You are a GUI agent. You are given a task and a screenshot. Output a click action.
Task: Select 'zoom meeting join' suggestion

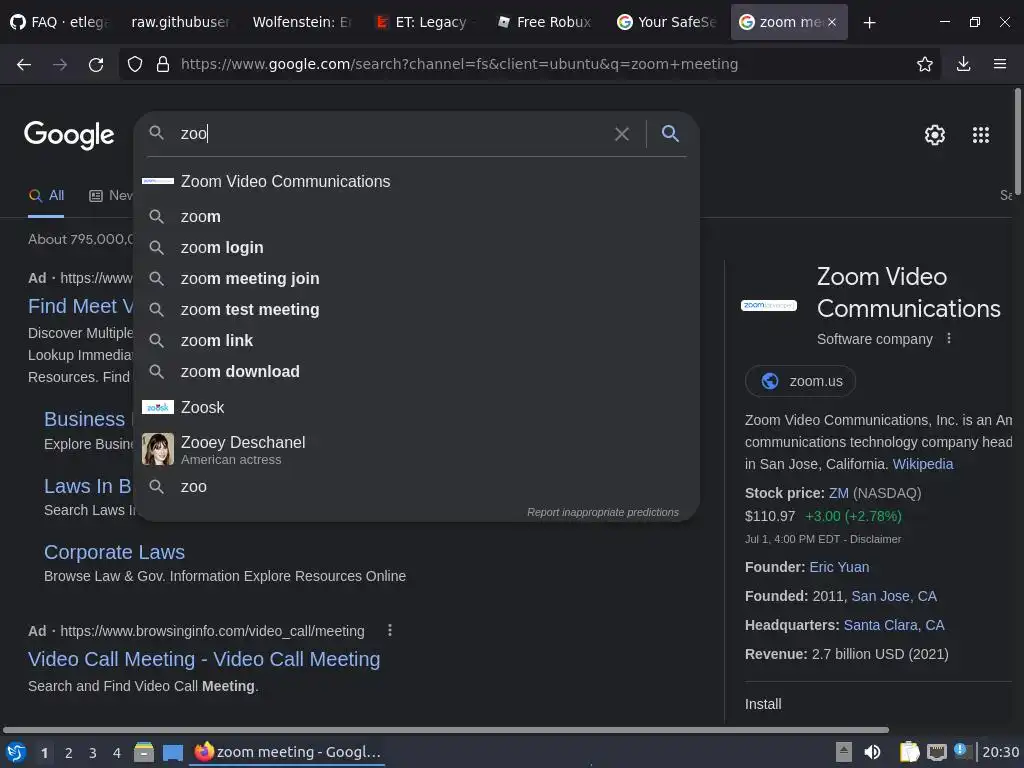[416, 278]
